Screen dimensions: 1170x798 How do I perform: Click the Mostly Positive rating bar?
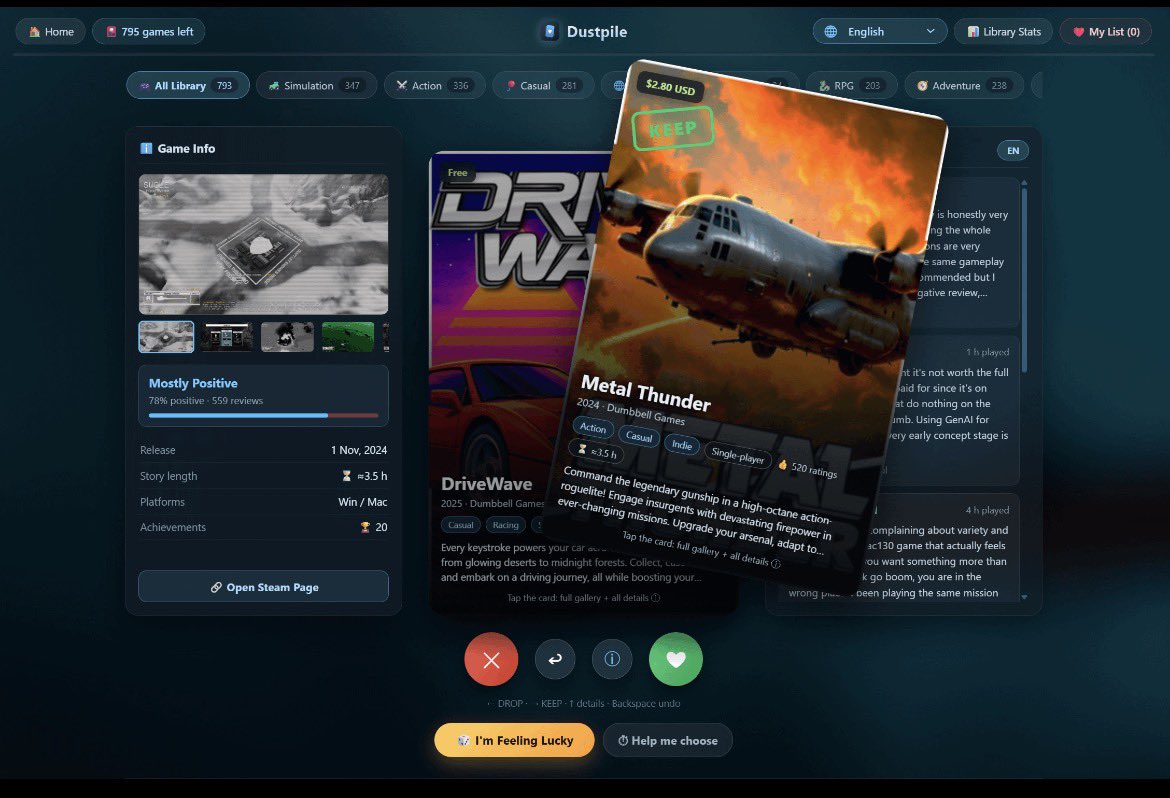coord(263,415)
